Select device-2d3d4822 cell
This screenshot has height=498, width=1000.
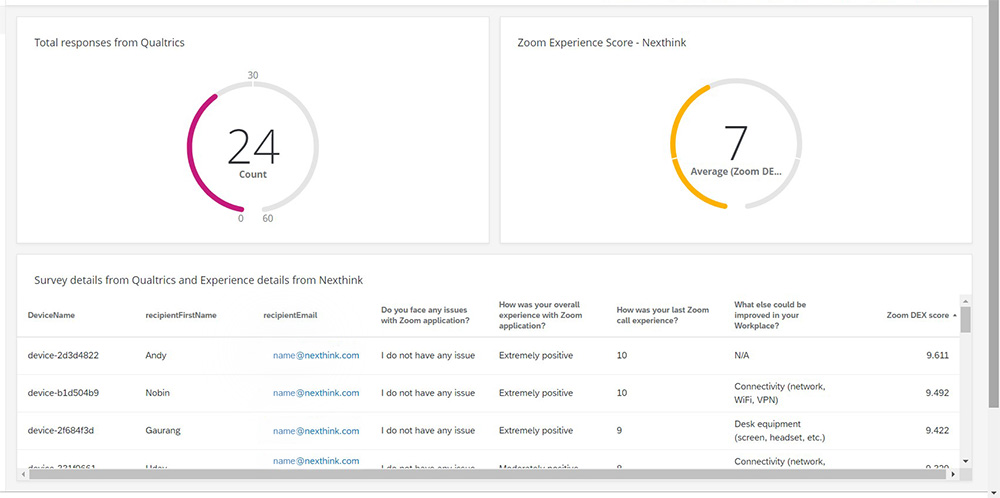tap(63, 355)
